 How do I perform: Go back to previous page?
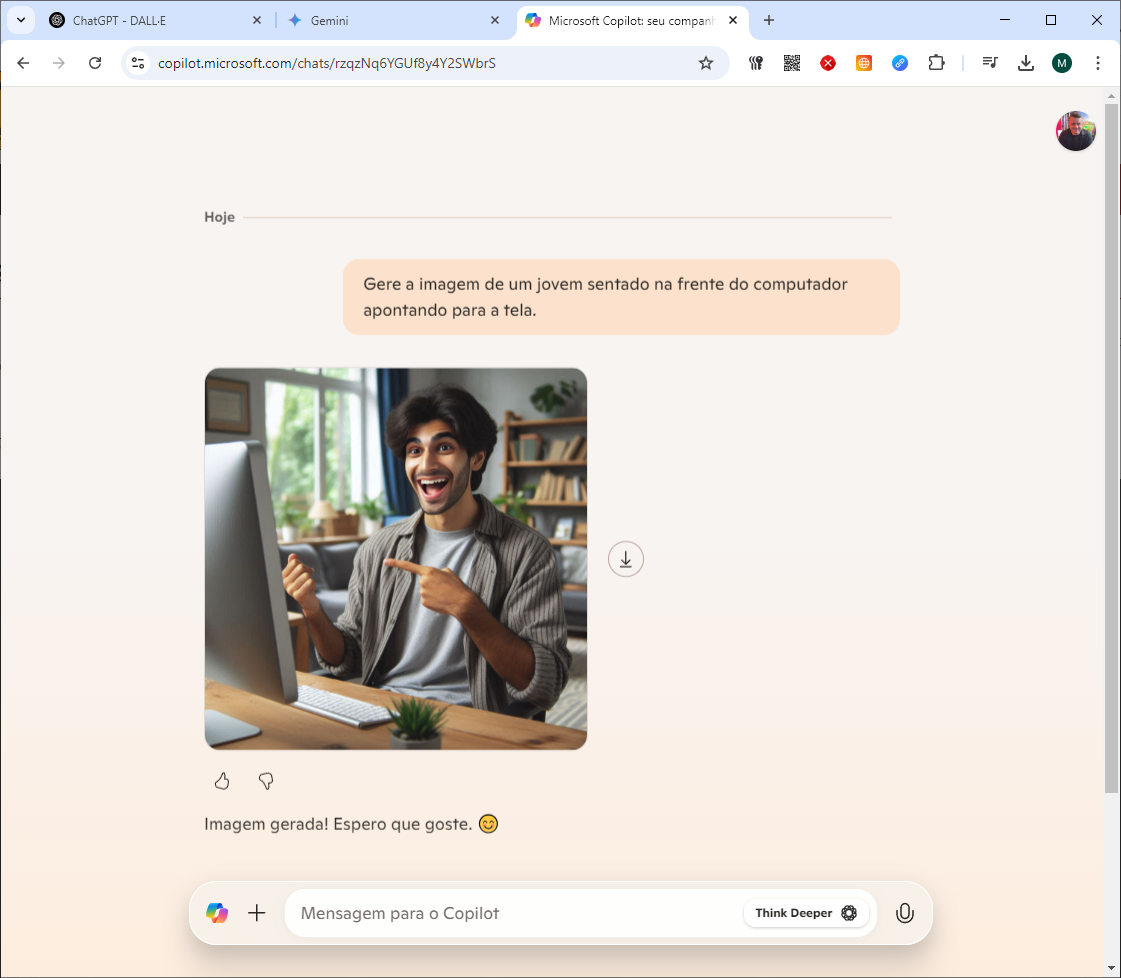click(x=23, y=63)
